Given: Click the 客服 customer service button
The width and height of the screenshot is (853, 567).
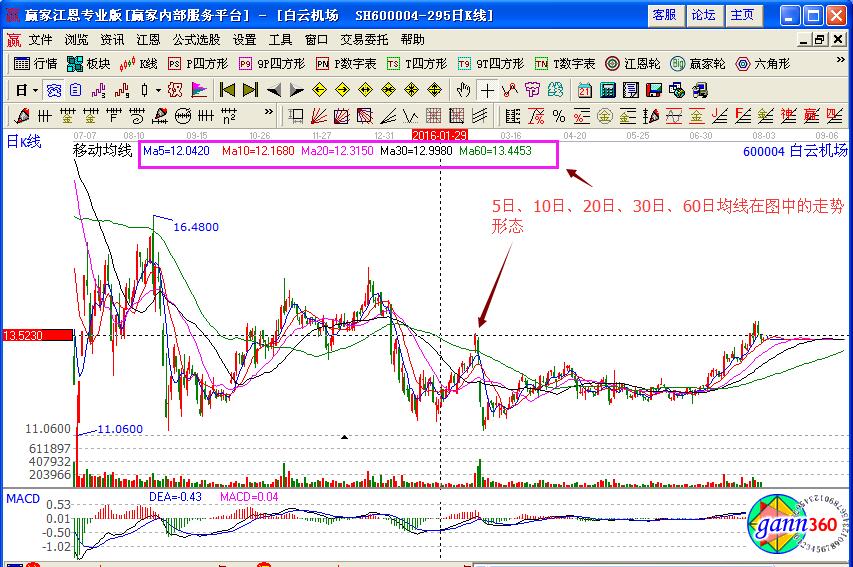Looking at the screenshot, I should (x=663, y=15).
